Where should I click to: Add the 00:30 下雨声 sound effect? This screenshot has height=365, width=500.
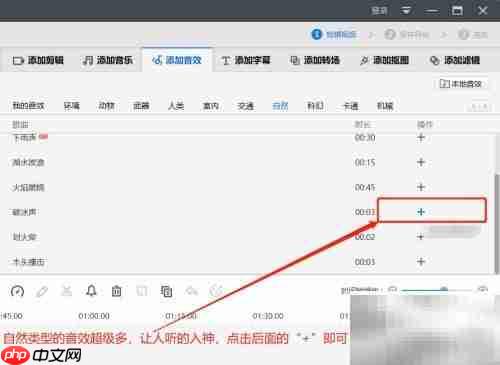[421, 137]
